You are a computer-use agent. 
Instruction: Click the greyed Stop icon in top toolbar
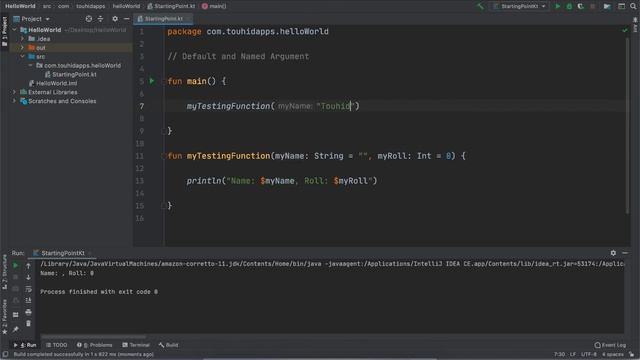click(593, 6)
